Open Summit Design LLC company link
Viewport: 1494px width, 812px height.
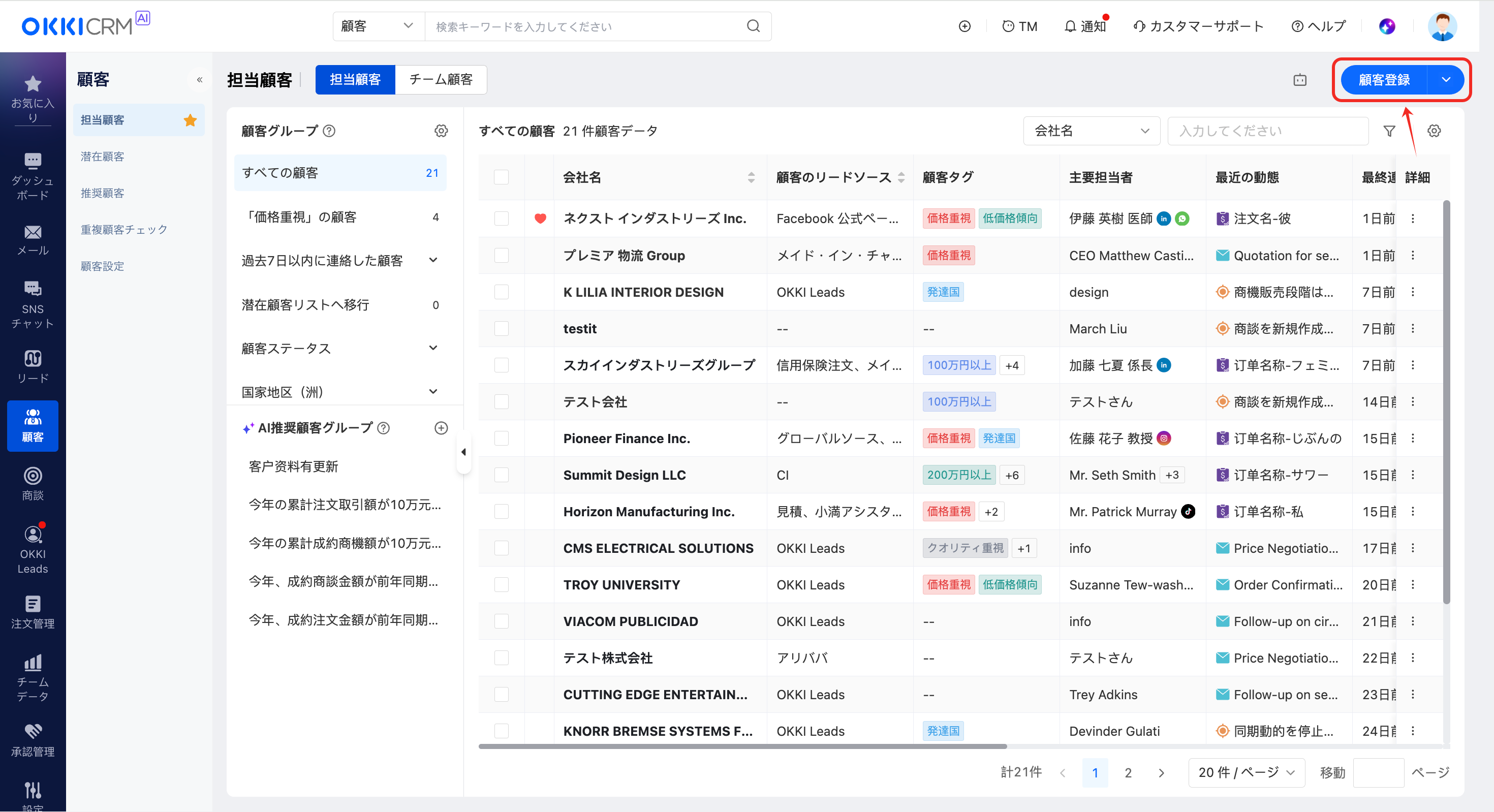point(624,475)
